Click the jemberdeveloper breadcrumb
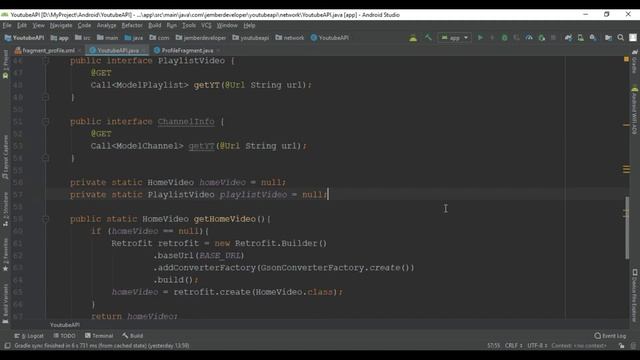The height and width of the screenshot is (360, 640). pyautogui.click(x=201, y=38)
